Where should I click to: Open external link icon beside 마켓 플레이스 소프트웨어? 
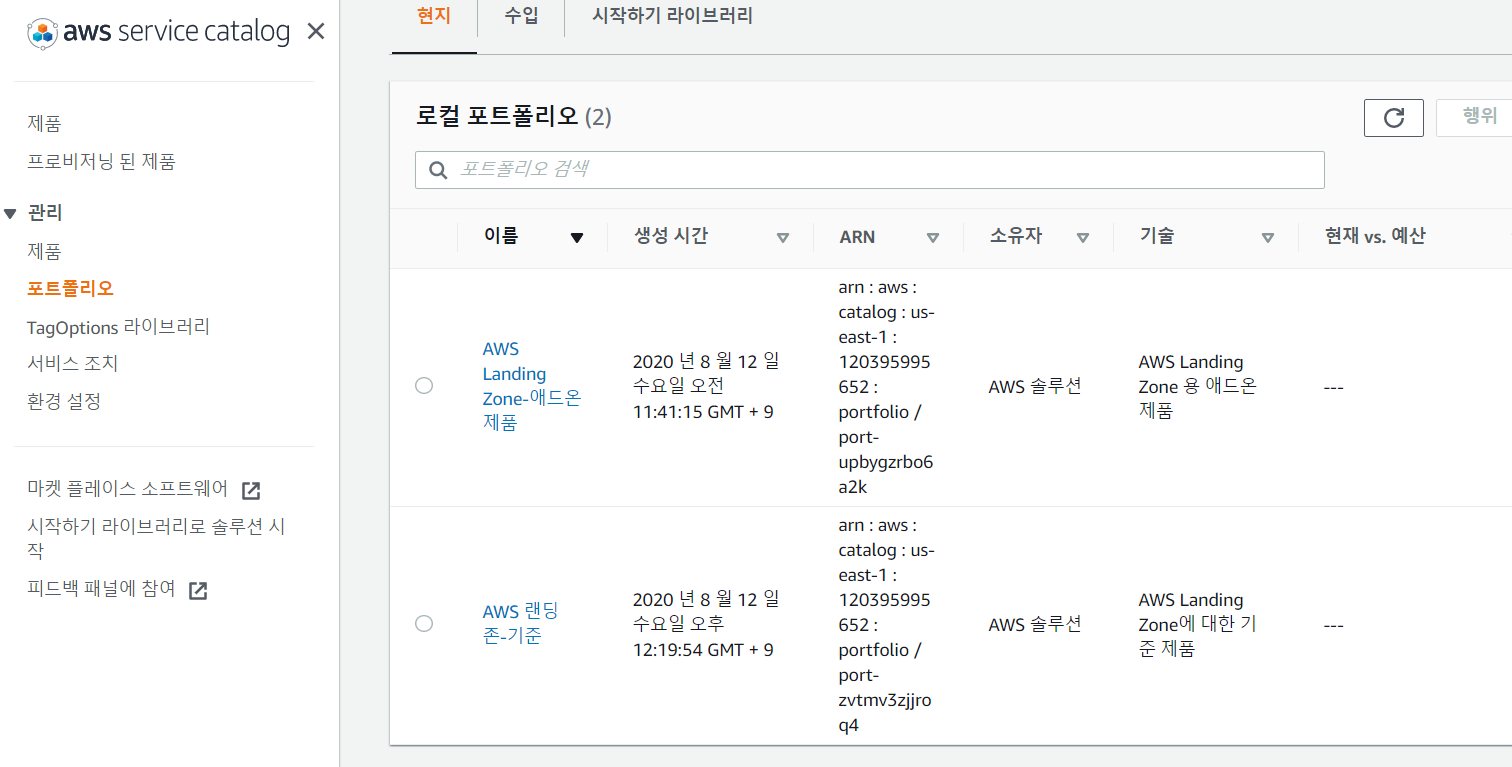click(x=251, y=490)
